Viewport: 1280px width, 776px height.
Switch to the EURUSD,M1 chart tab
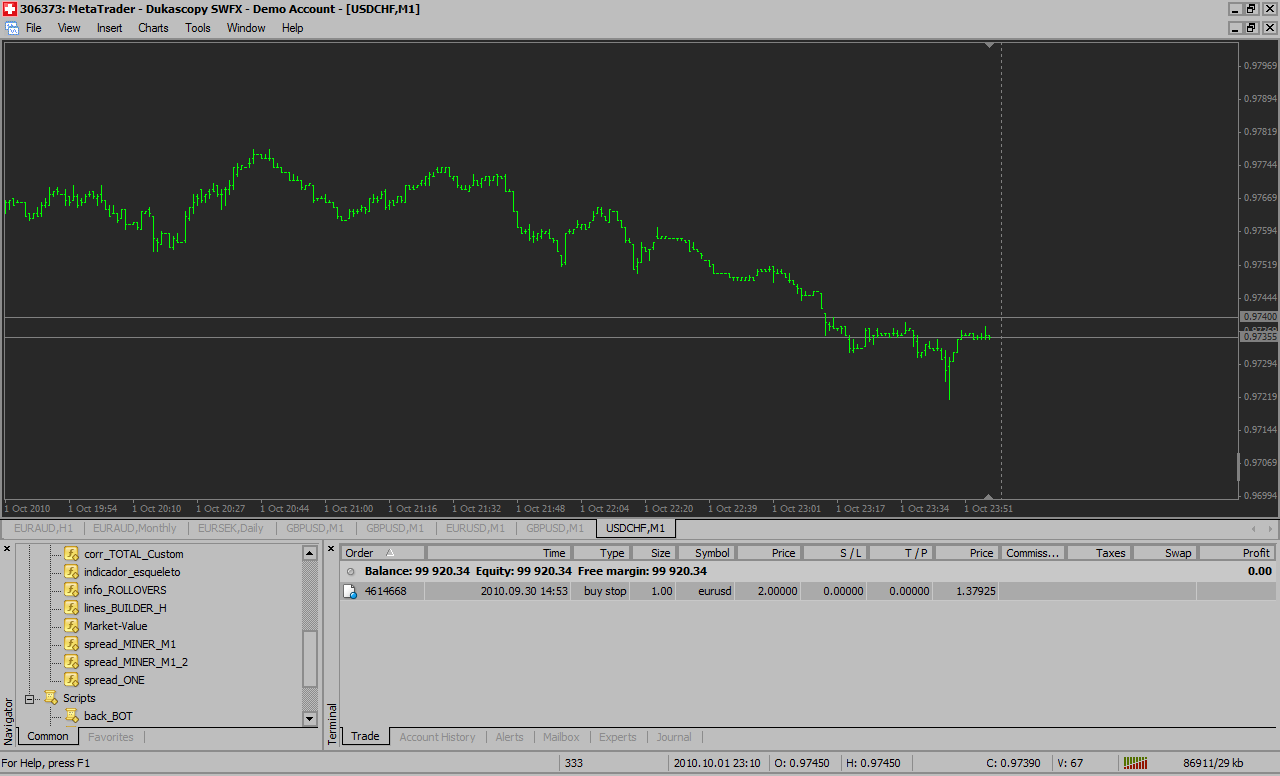coord(475,528)
